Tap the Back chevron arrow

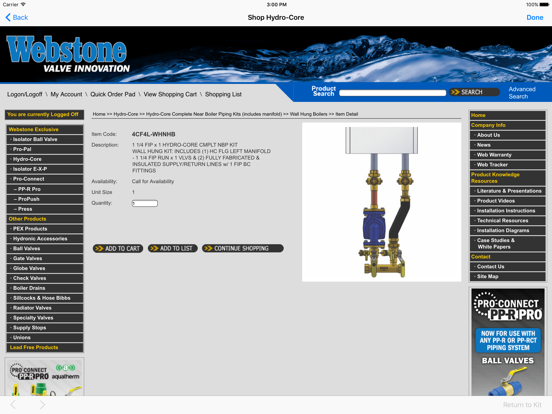(8, 17)
